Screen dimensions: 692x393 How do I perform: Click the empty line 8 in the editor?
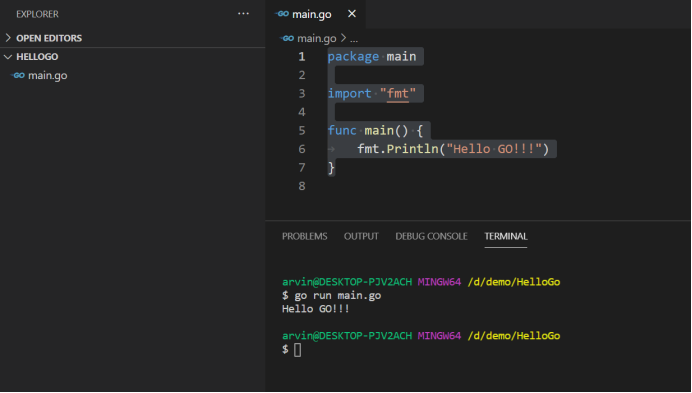(x=441, y=186)
